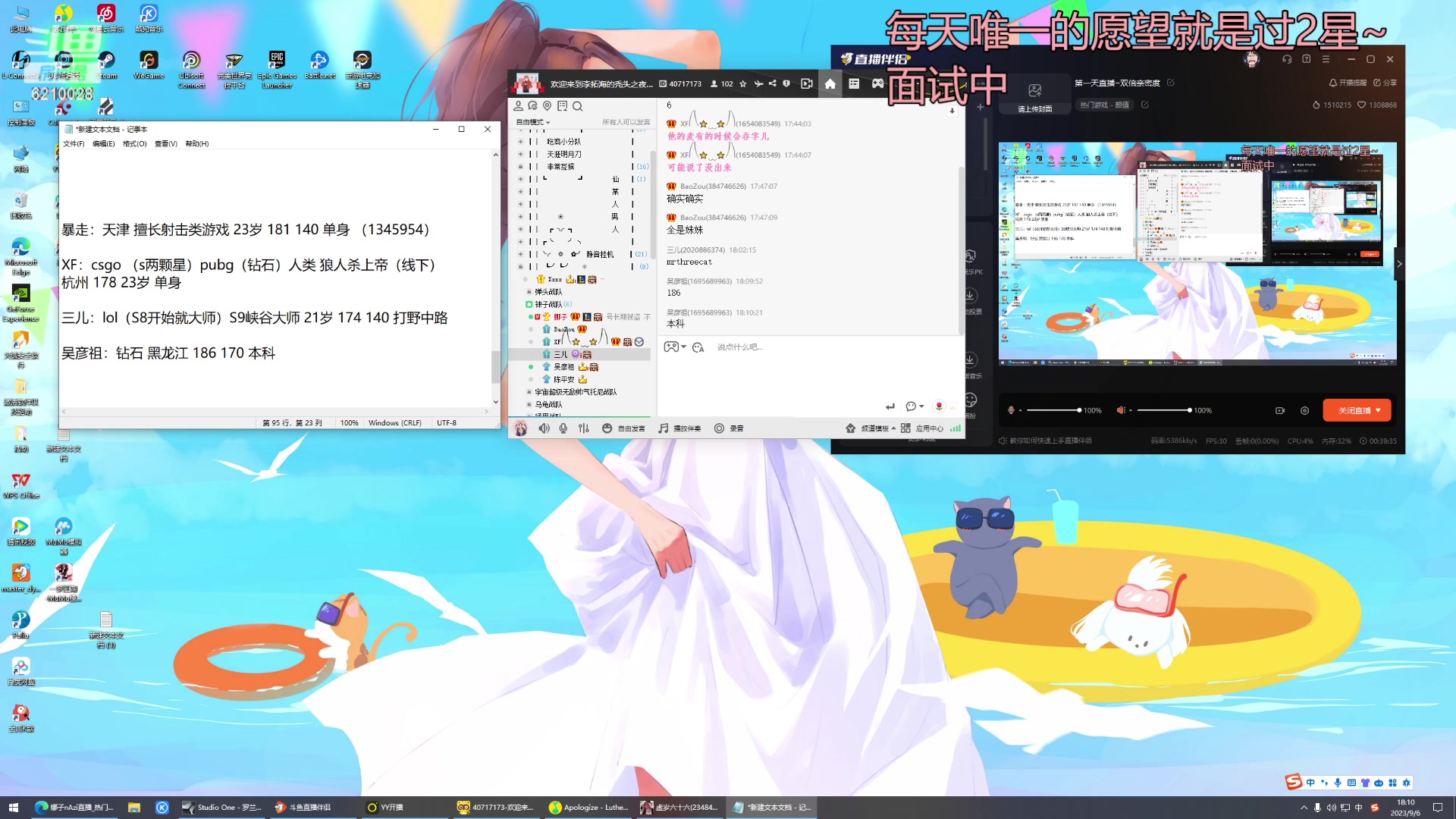Expand the right side panel arrow in 直播伴侣

click(1400, 264)
